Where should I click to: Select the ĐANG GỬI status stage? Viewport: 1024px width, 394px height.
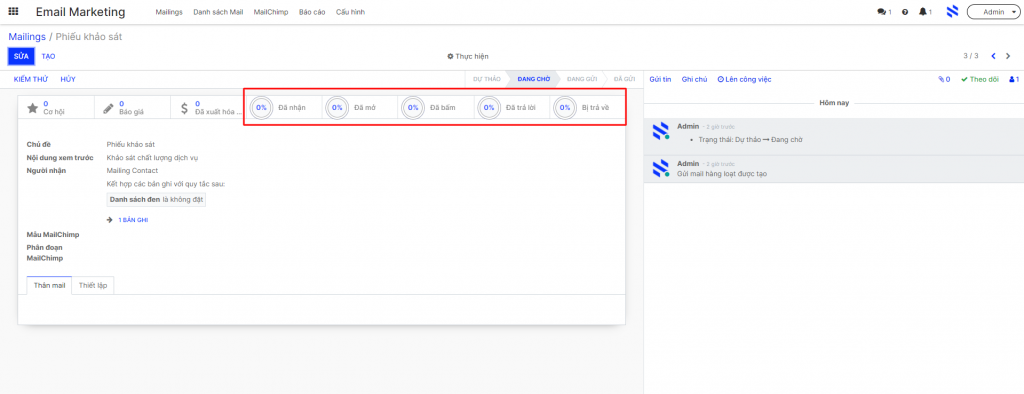(582, 79)
